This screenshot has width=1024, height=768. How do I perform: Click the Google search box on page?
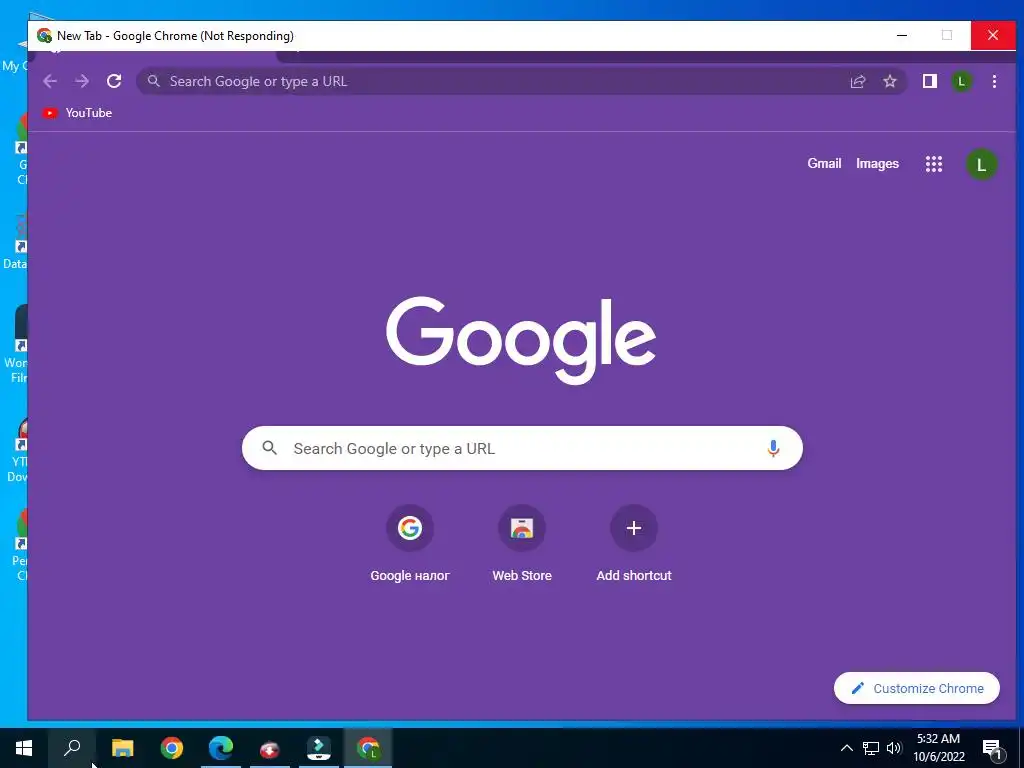(x=522, y=448)
